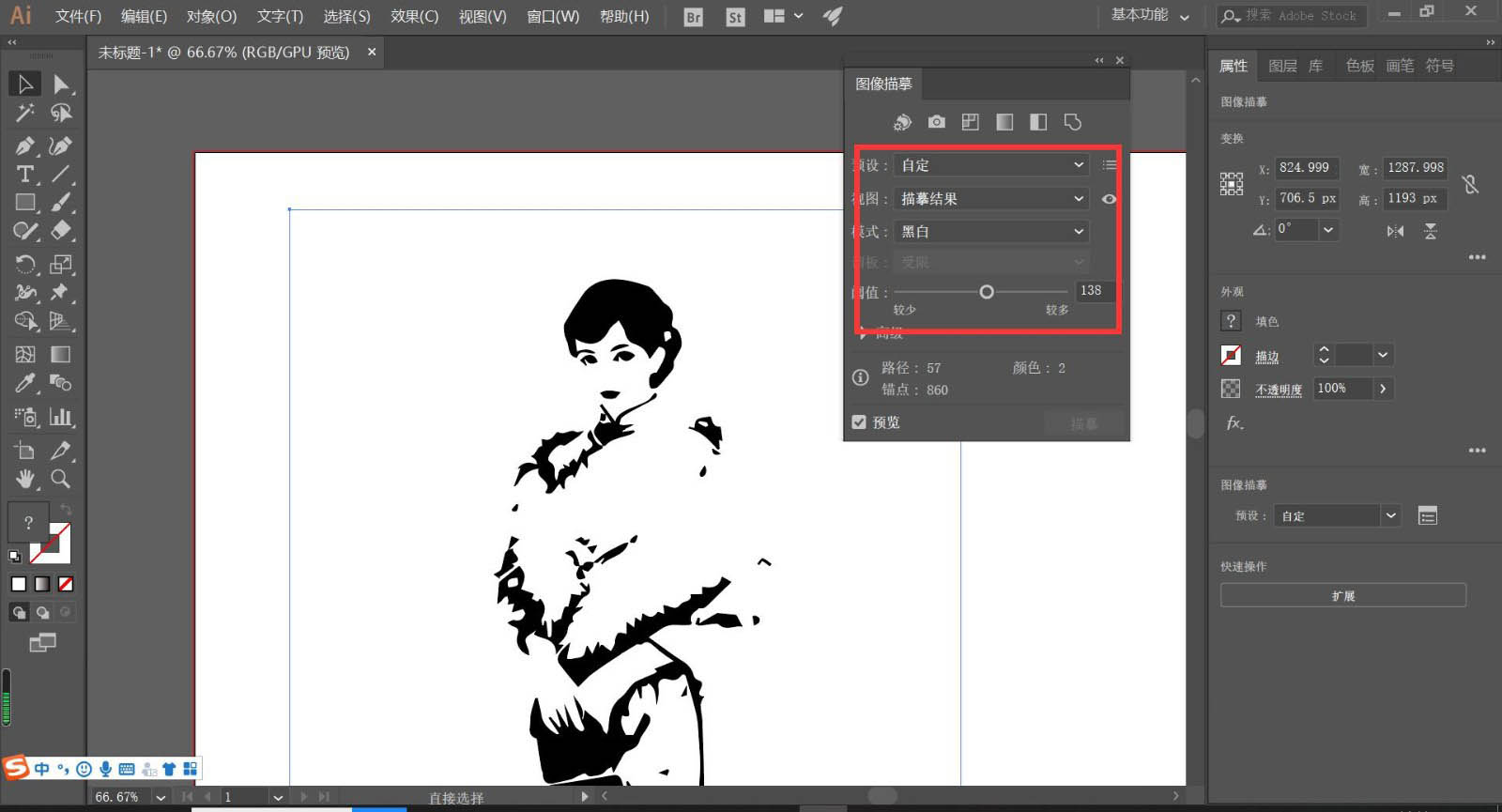
Task: Select the Mesh tool
Action: click(24, 354)
